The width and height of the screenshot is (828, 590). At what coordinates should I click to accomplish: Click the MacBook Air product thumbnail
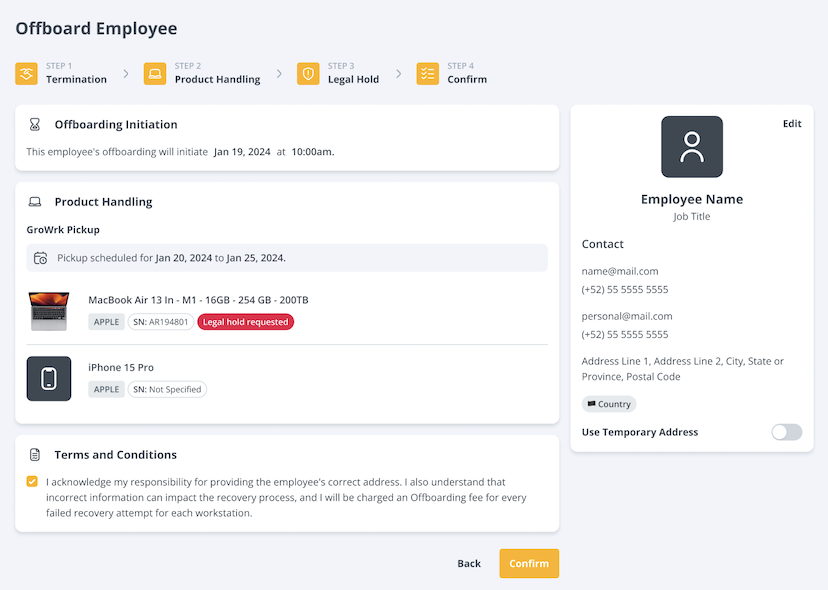click(x=49, y=311)
